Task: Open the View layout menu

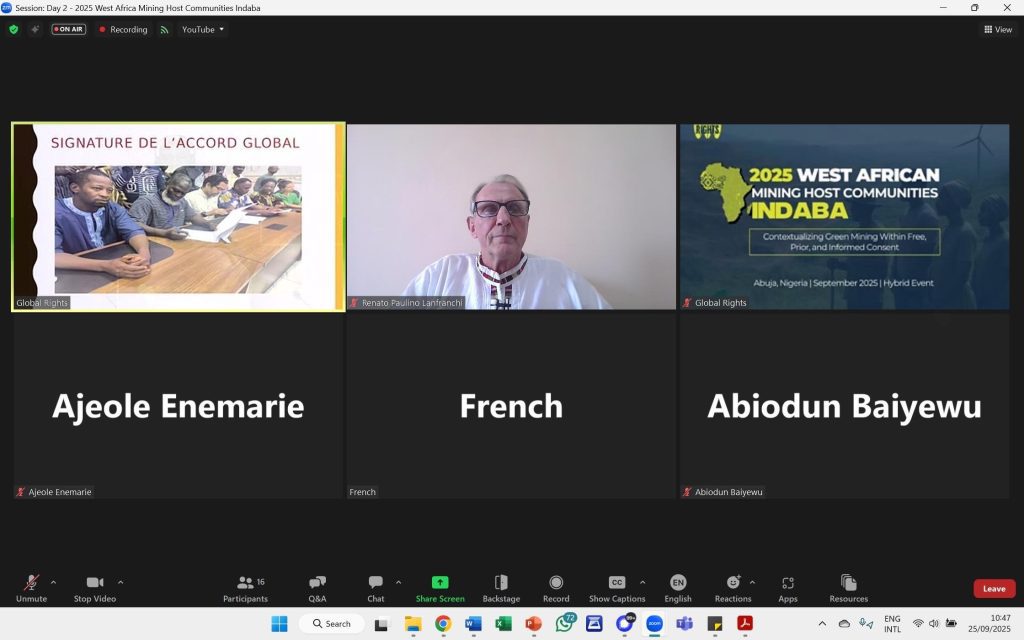Action: (997, 30)
